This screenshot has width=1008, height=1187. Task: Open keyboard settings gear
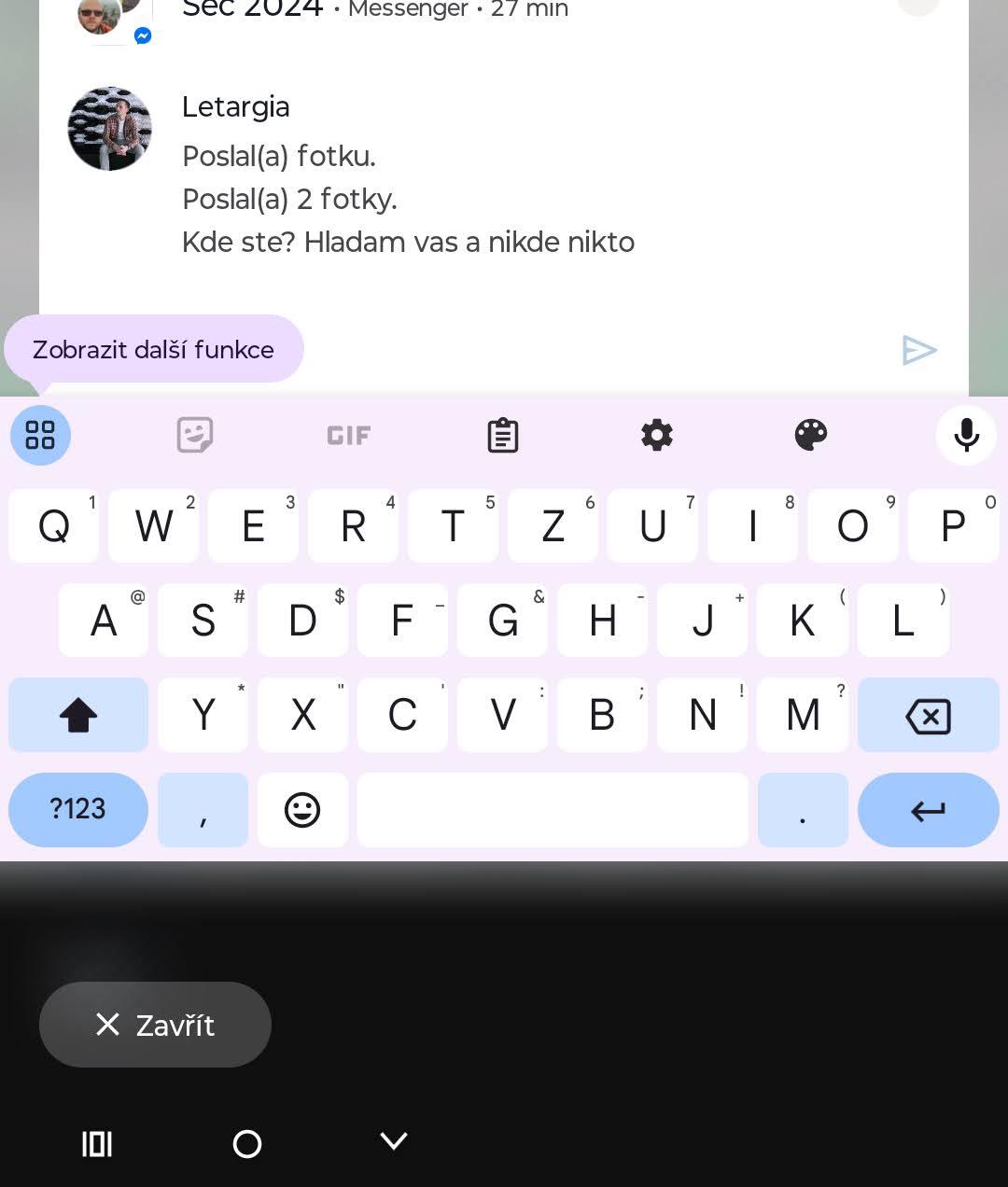657,435
